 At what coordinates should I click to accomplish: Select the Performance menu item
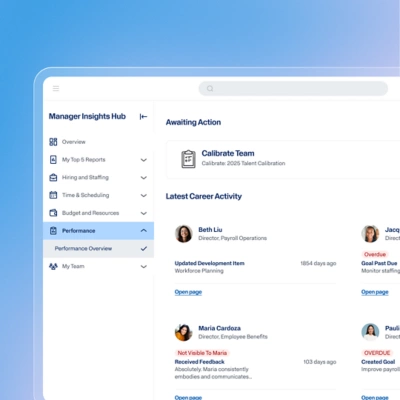[98, 231]
